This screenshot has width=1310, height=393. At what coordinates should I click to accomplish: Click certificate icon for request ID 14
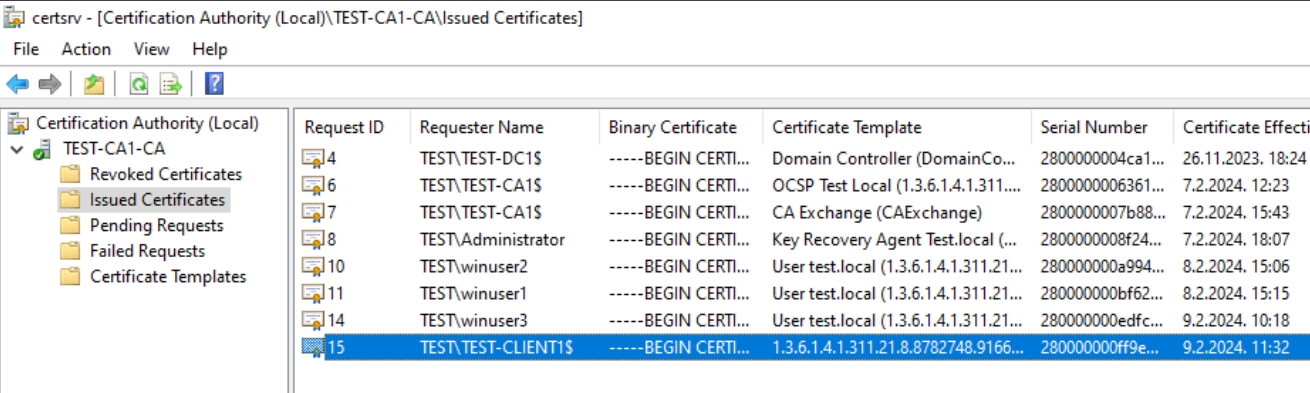(x=314, y=320)
